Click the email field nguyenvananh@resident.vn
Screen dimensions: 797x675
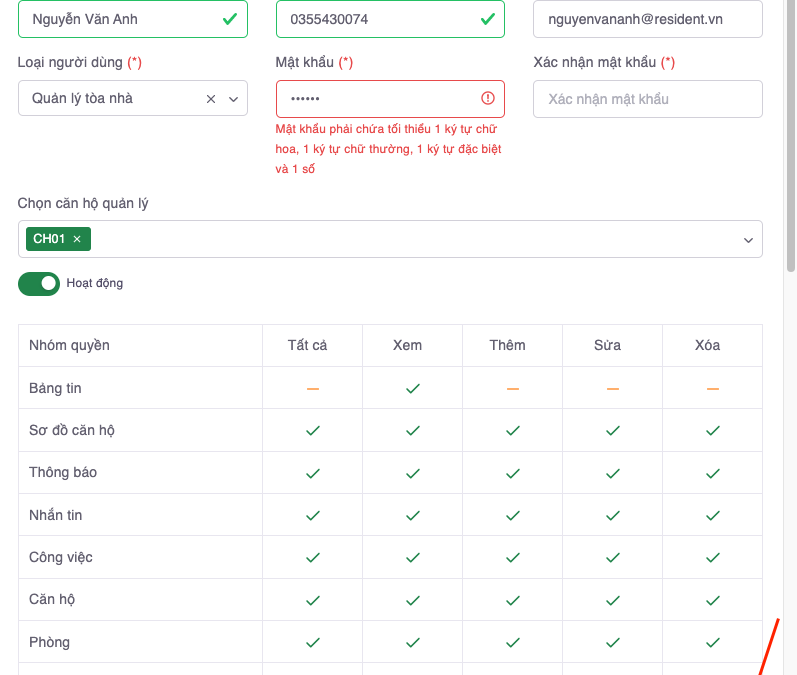[647, 19]
